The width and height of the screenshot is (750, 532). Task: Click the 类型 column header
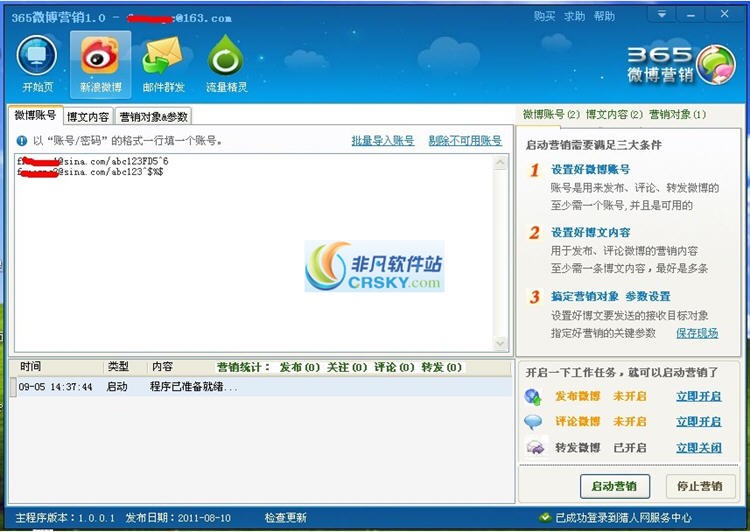pos(118,367)
